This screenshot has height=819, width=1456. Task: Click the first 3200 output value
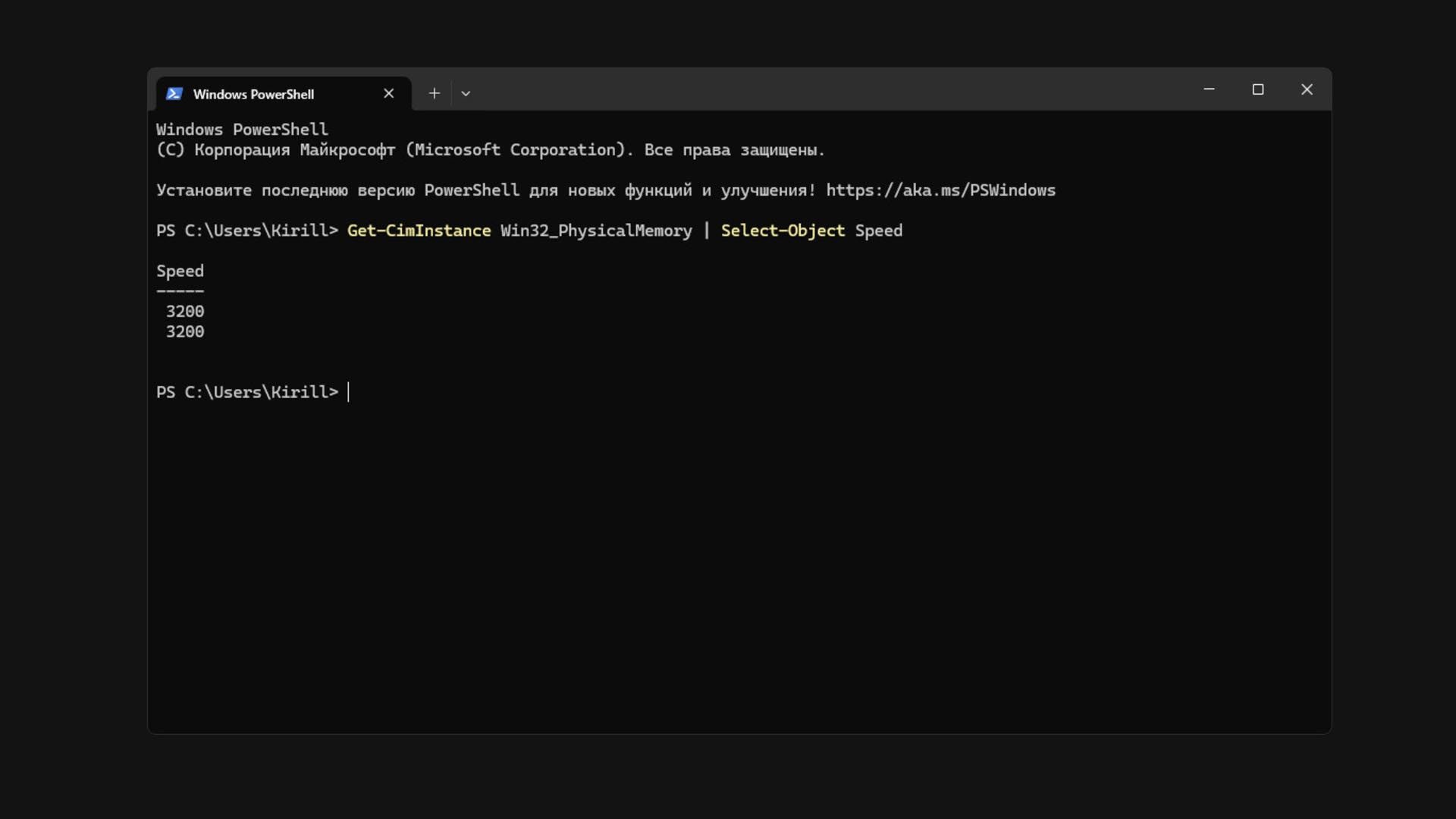tap(185, 312)
